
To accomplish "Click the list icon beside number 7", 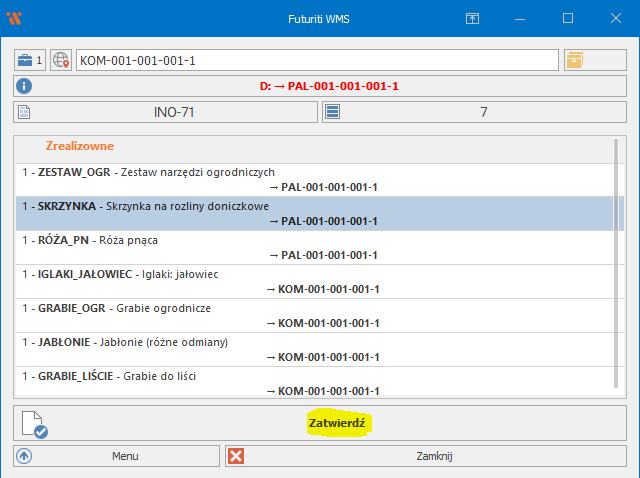I will coord(334,112).
